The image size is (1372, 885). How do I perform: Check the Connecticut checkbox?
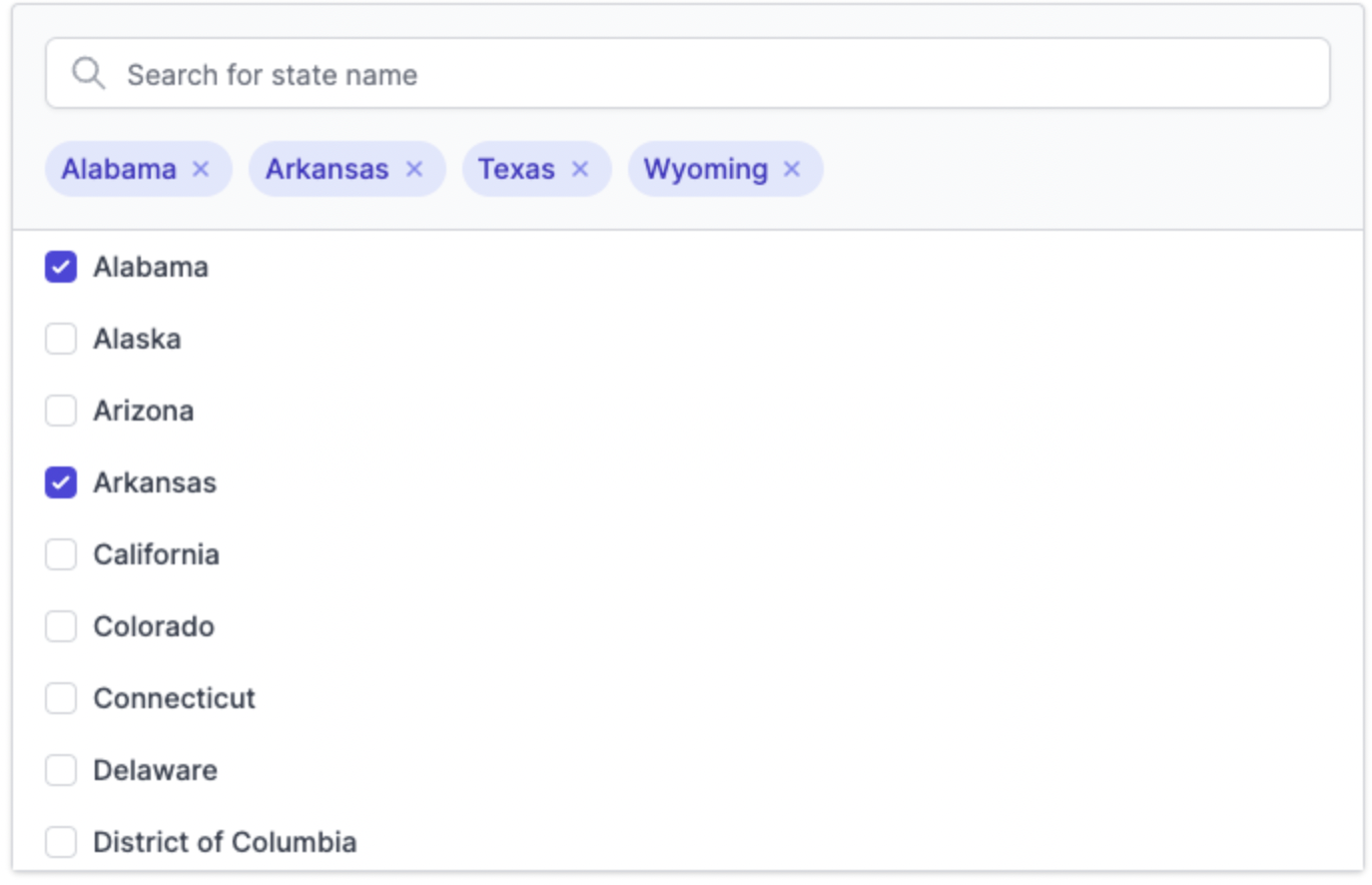point(61,698)
